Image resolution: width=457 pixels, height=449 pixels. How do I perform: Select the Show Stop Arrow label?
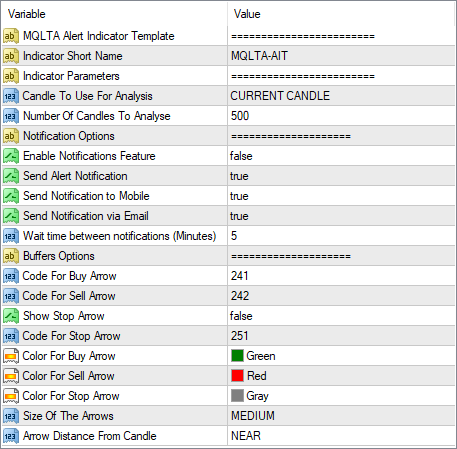(x=64, y=316)
